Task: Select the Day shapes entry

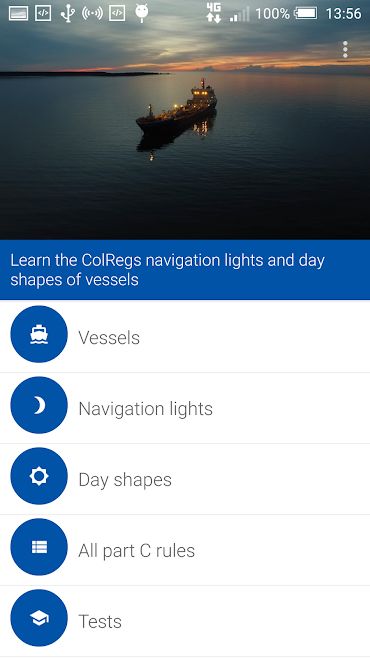Action: pos(185,479)
